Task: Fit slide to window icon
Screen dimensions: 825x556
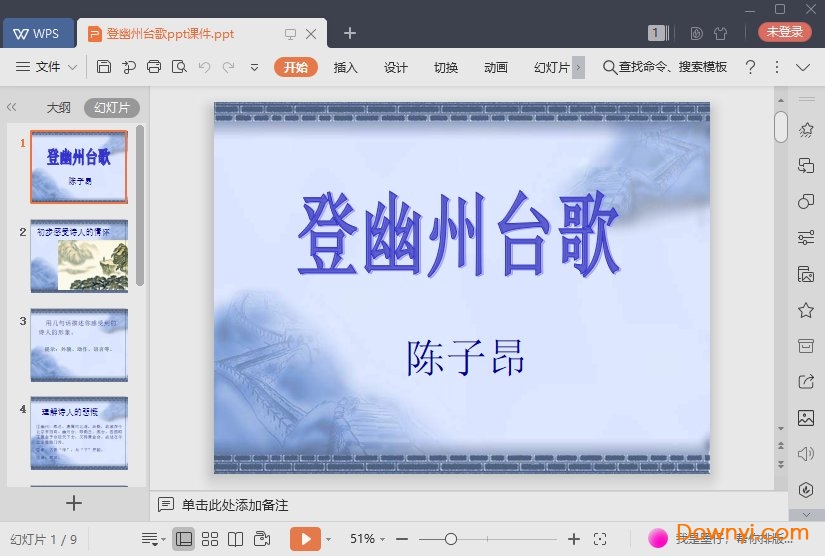Action: pos(600,539)
